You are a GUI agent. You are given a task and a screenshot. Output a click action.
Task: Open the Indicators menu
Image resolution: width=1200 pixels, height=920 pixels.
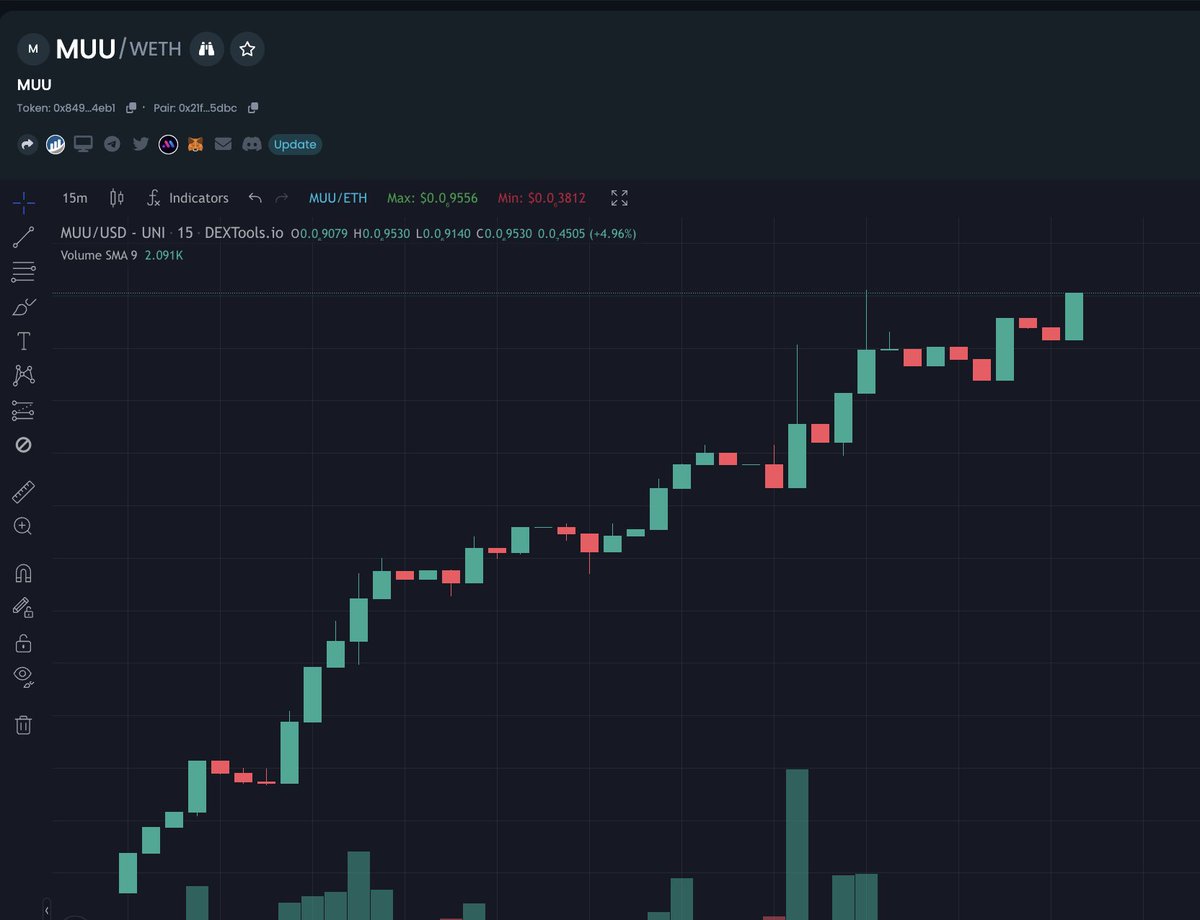(188, 198)
